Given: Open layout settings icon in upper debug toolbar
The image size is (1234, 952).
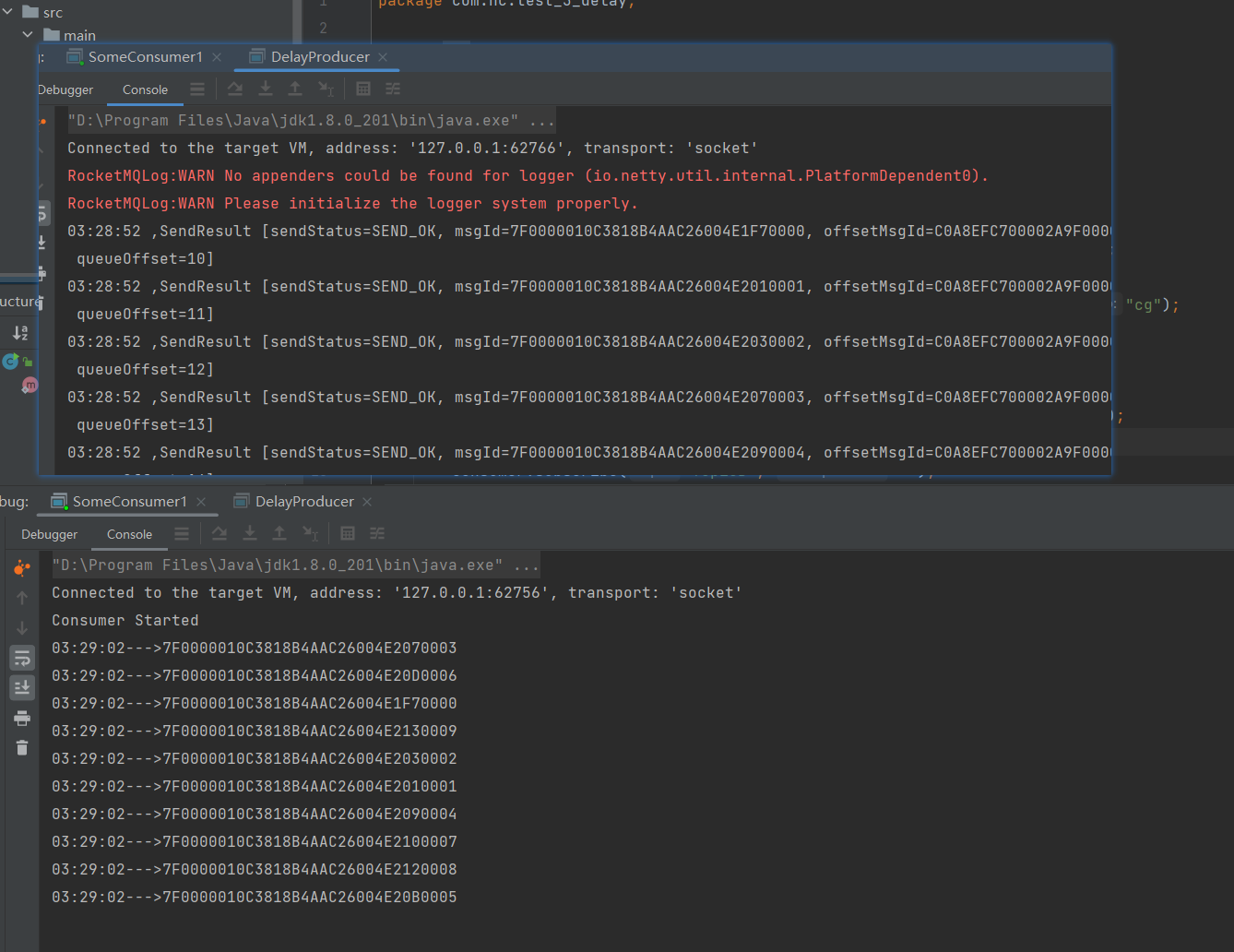Looking at the screenshot, I should coord(197,89).
